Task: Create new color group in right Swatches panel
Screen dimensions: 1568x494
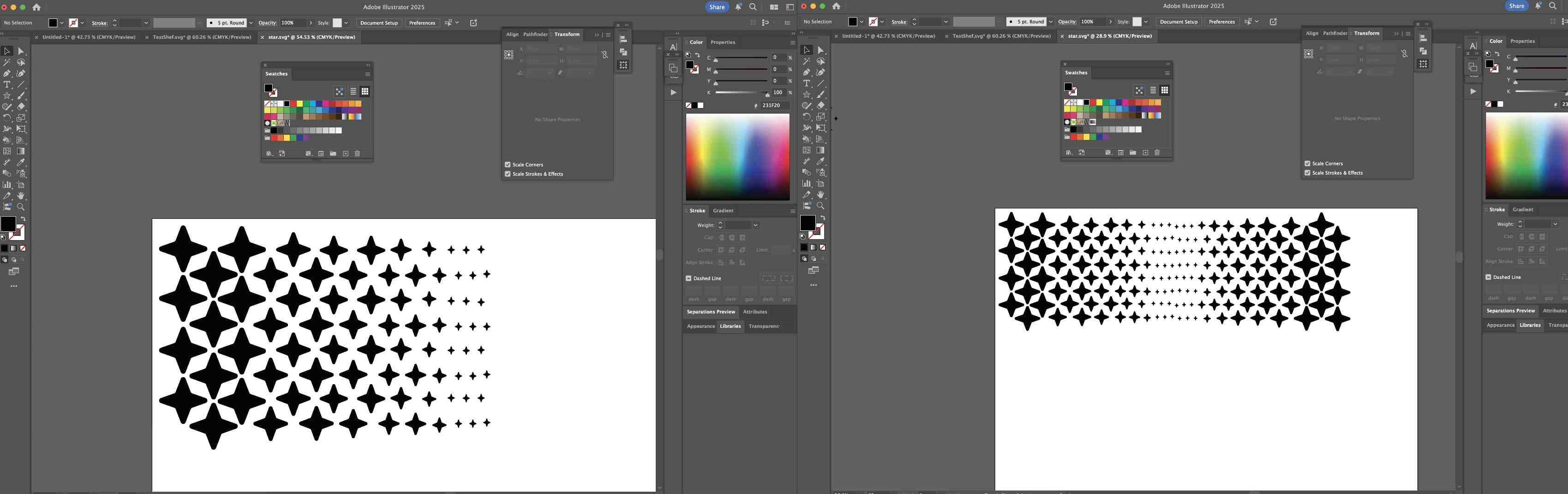Action: 1133,152
